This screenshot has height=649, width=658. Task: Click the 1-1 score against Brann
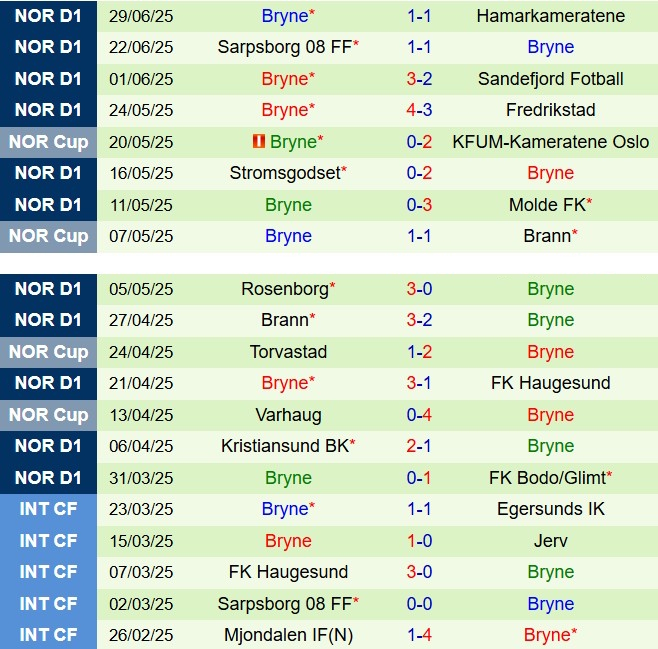point(419,236)
